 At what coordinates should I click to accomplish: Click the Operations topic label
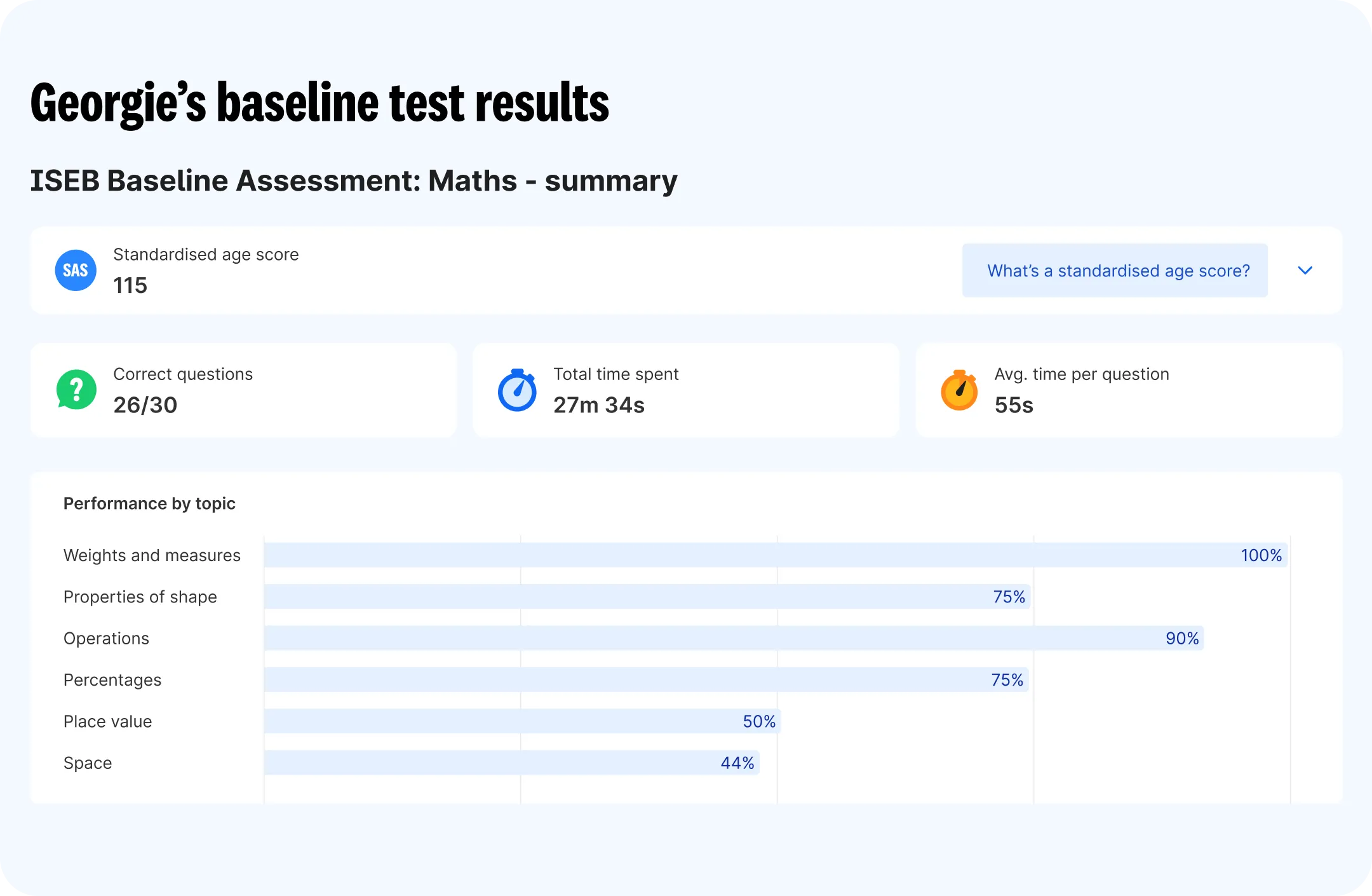(106, 639)
